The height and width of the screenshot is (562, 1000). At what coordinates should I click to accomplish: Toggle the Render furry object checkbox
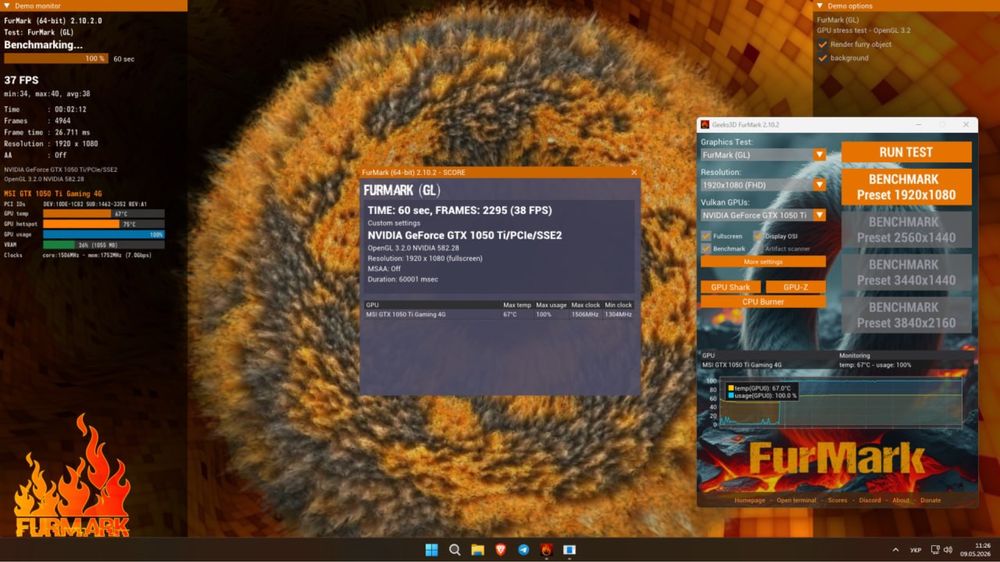tap(823, 45)
